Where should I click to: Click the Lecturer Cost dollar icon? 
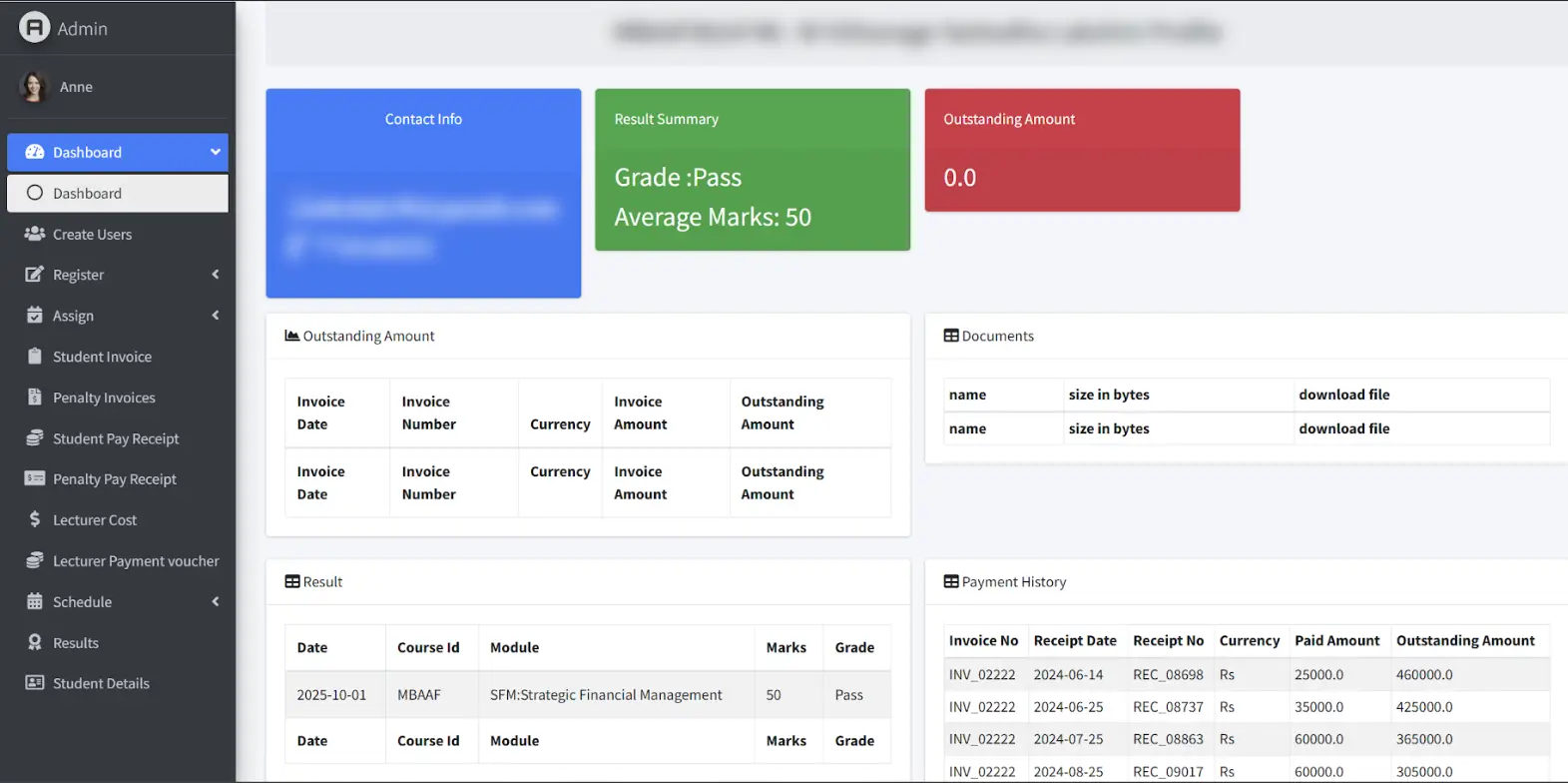[35, 519]
